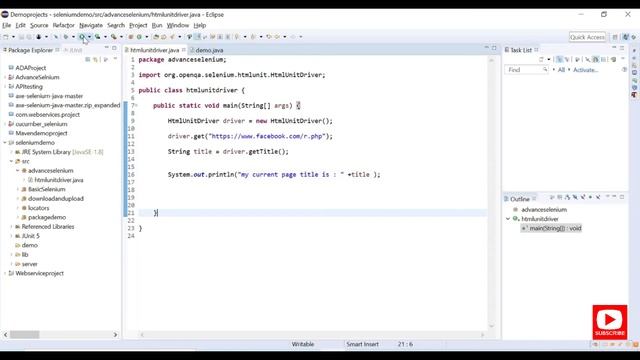Screen dimensions: 640x360
Task: Click the Activate... link in the Task List
Action: [x=585, y=70]
